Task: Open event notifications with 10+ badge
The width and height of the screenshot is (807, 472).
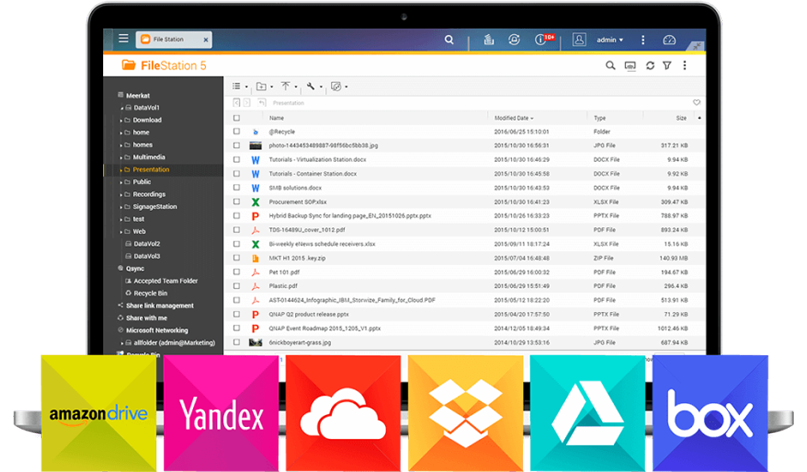Action: click(544, 39)
